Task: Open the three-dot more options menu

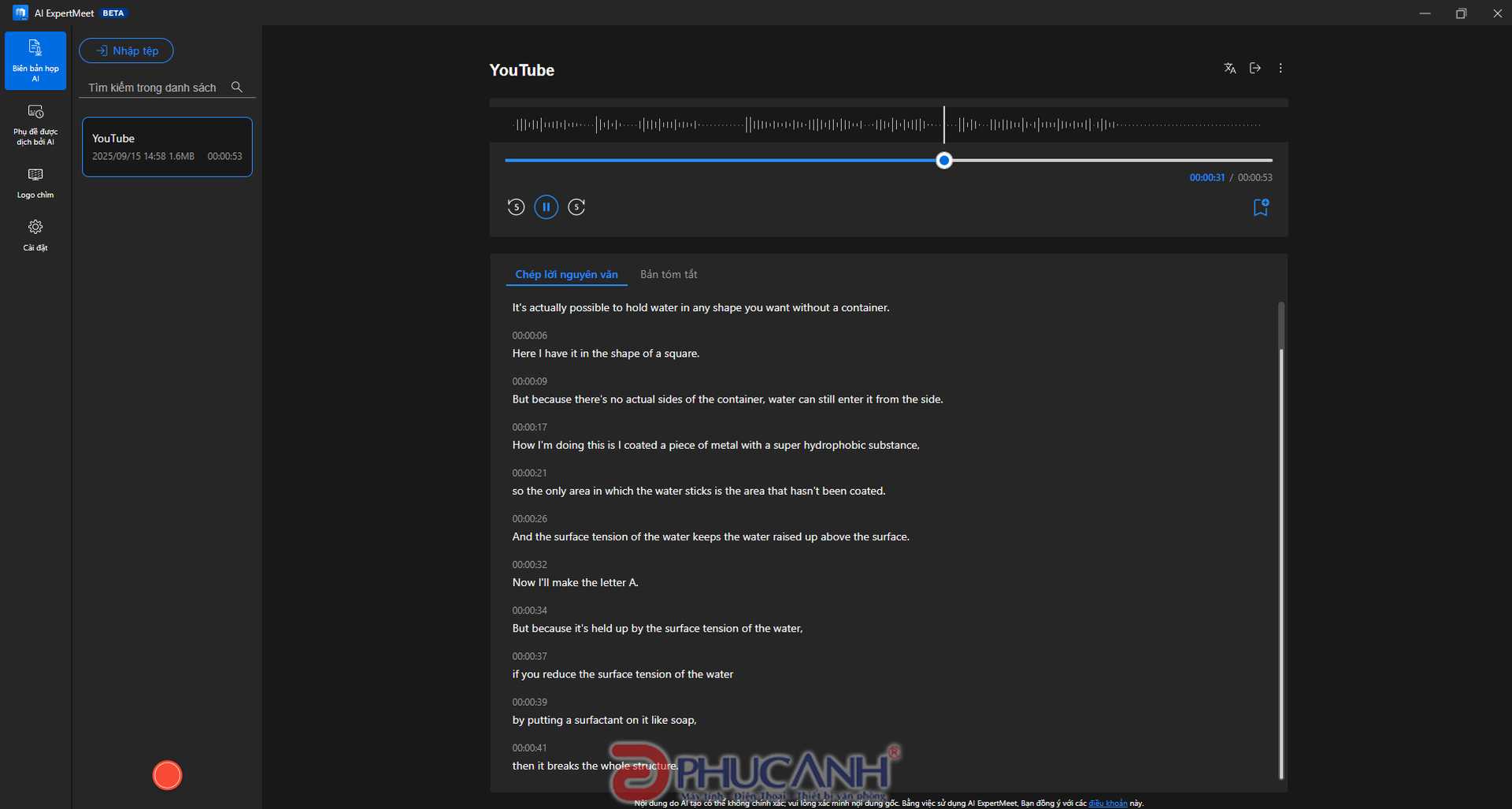Action: 1280,69
